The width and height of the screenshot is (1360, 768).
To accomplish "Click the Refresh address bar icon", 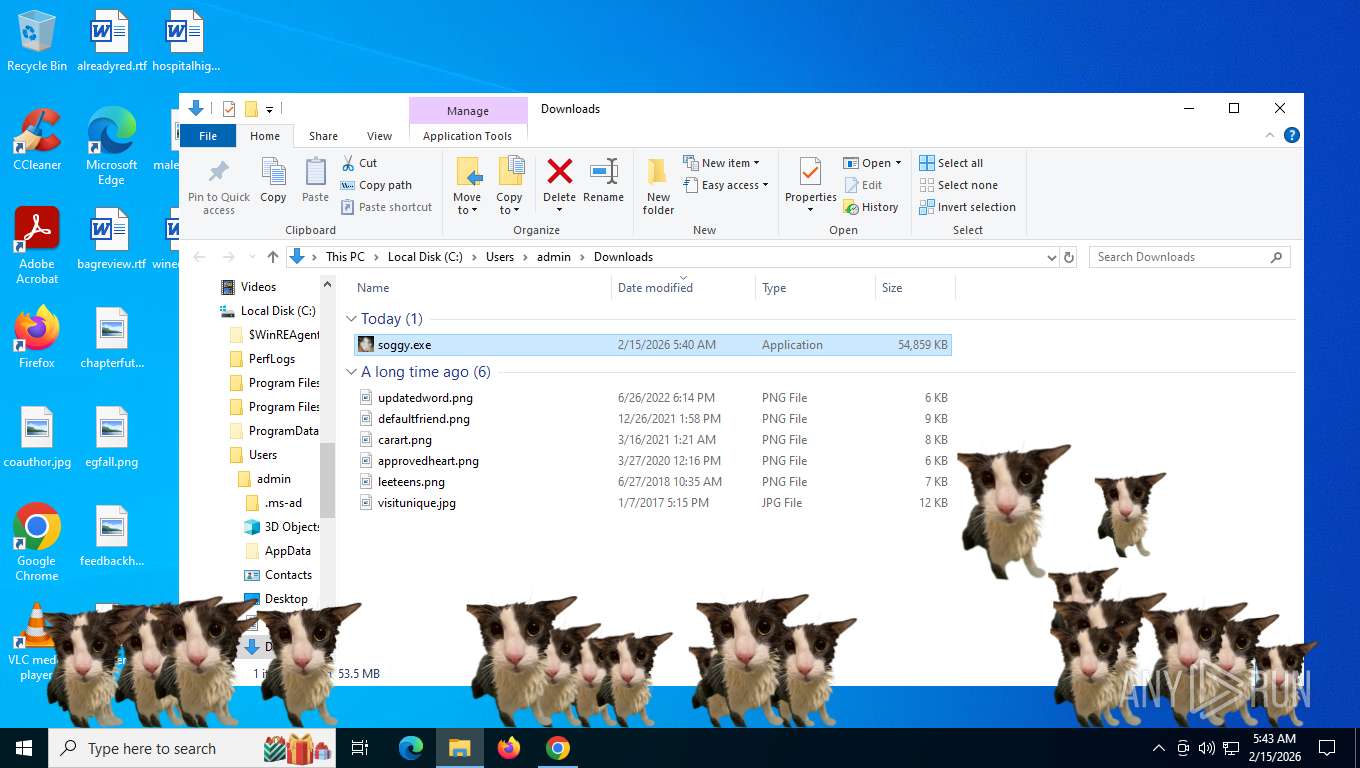I will click(1069, 257).
